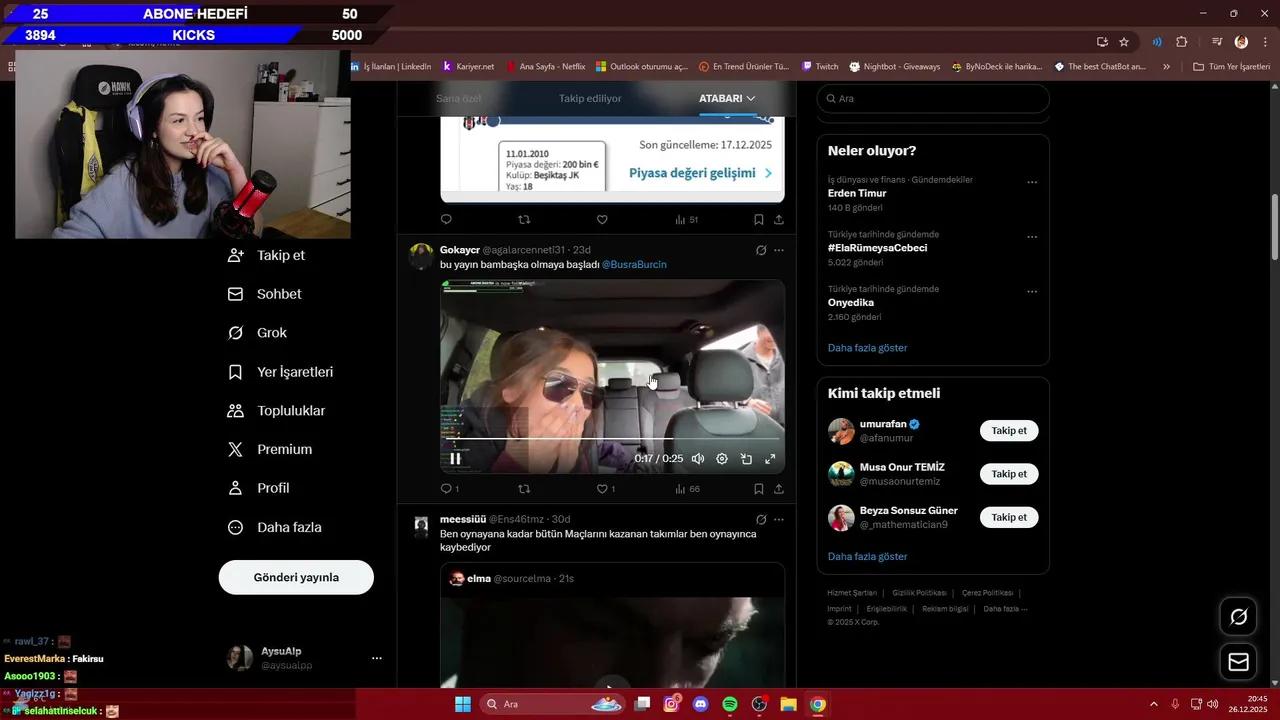Open Twitch bookmark in bookmarks bar

pos(820,67)
